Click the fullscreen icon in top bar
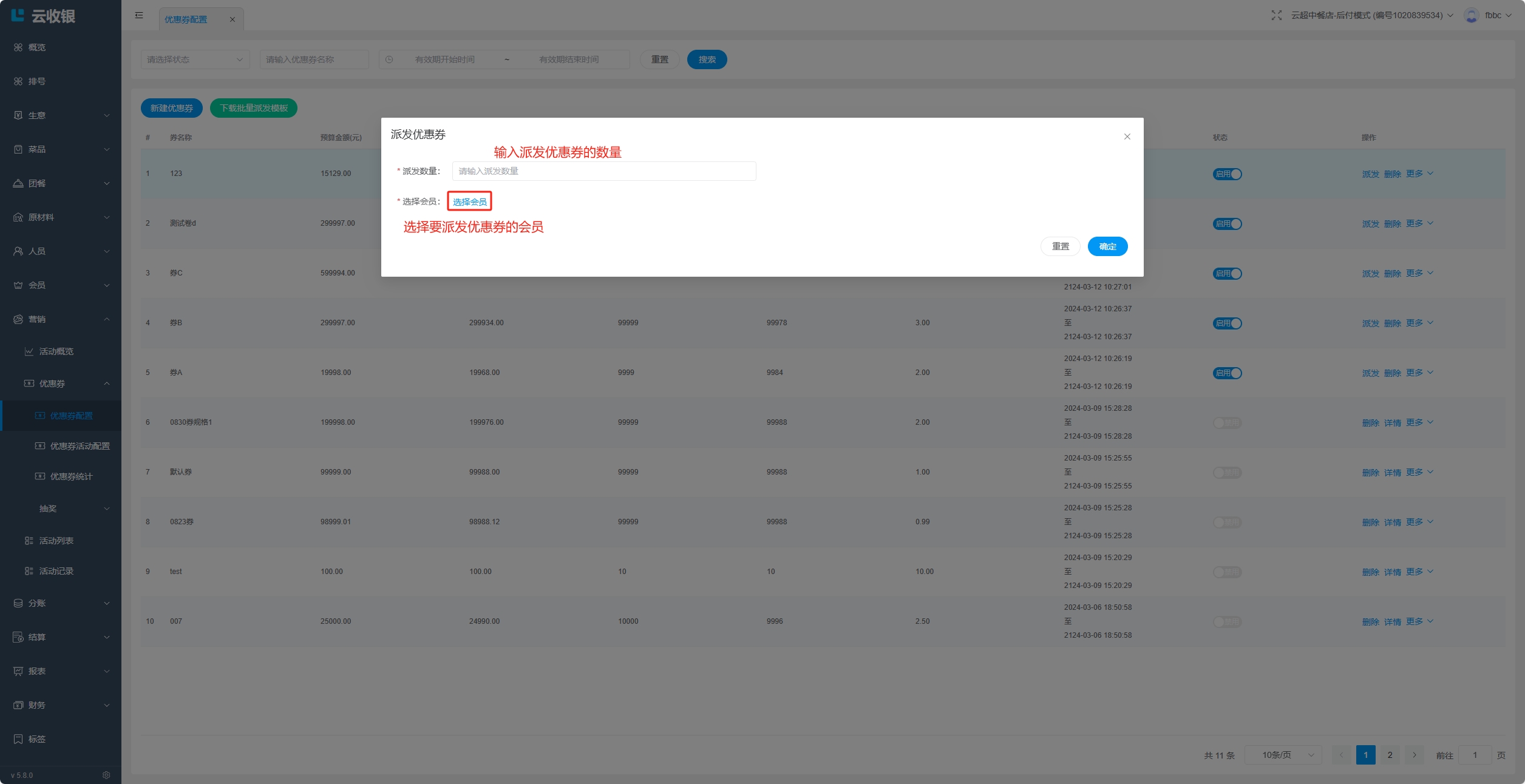This screenshot has width=1525, height=784. pos(1276,15)
